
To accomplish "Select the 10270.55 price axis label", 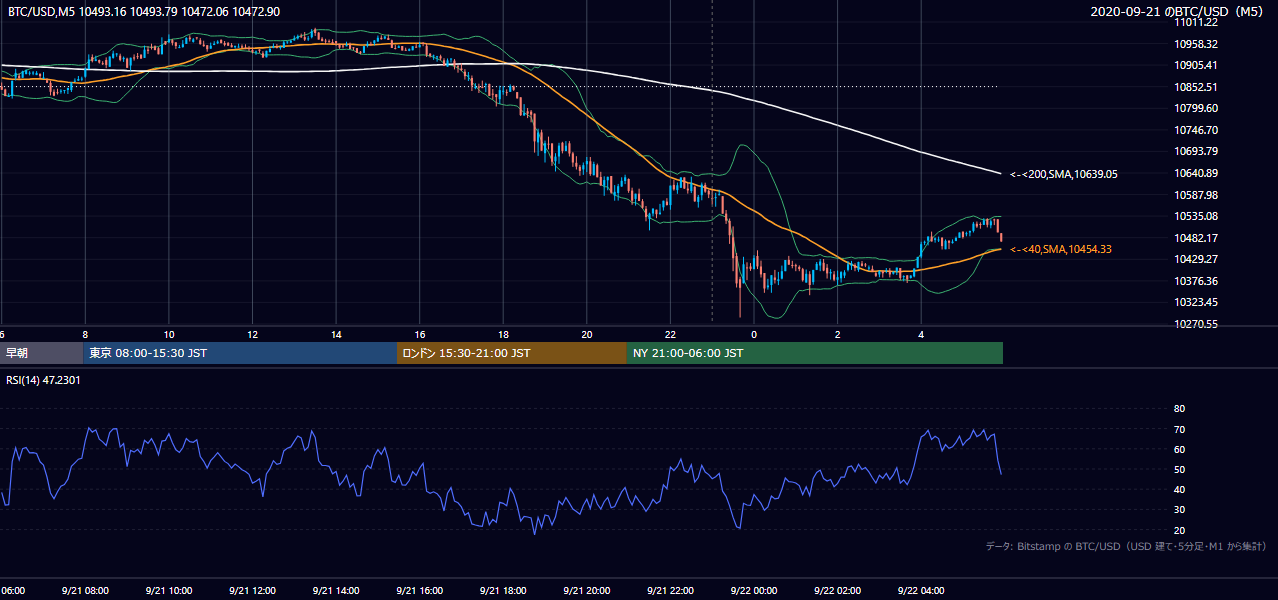I will (1197, 324).
